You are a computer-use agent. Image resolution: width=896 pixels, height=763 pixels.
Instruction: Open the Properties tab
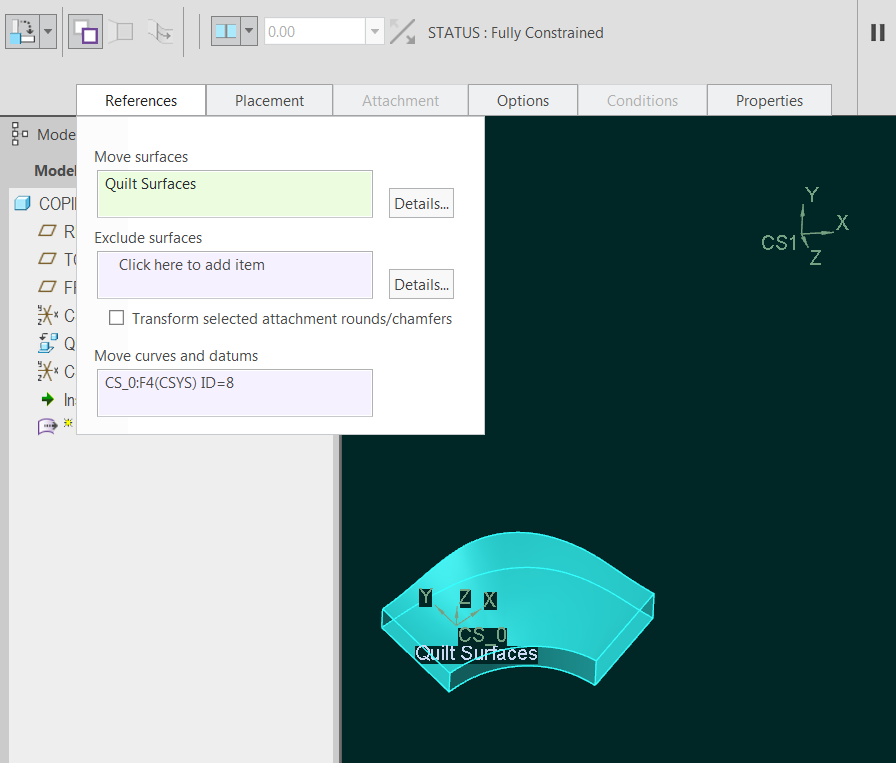pyautogui.click(x=769, y=100)
